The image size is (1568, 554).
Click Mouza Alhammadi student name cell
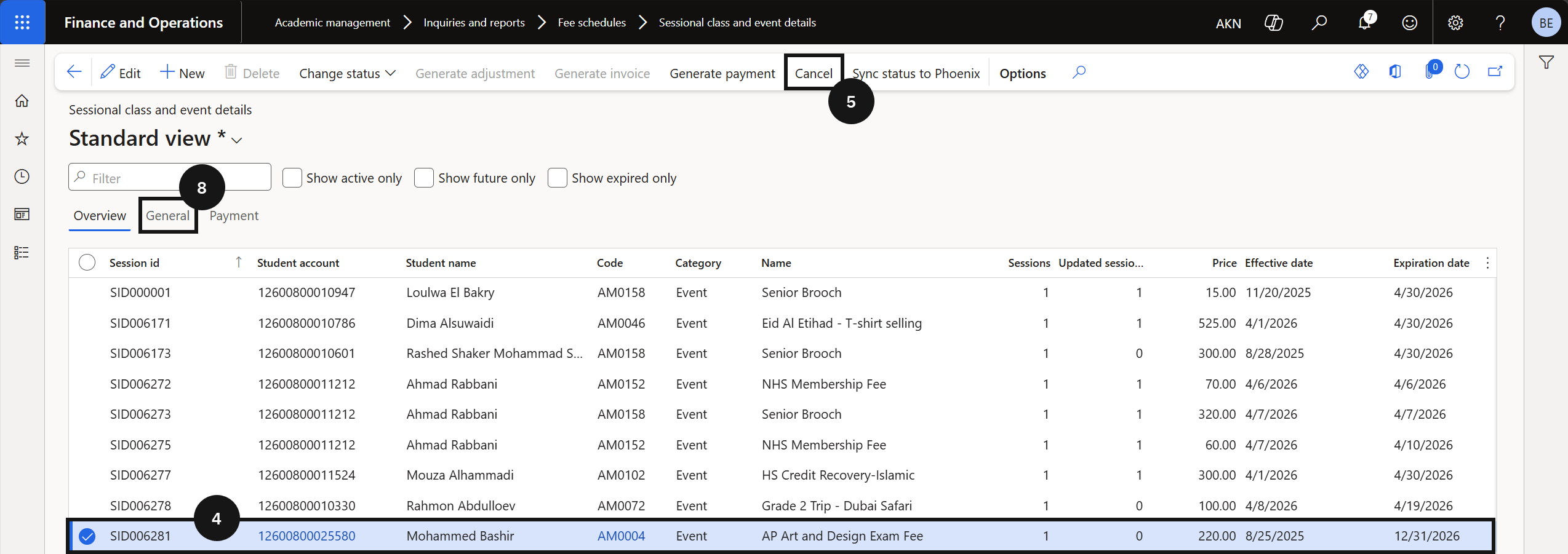pyautogui.click(x=460, y=475)
